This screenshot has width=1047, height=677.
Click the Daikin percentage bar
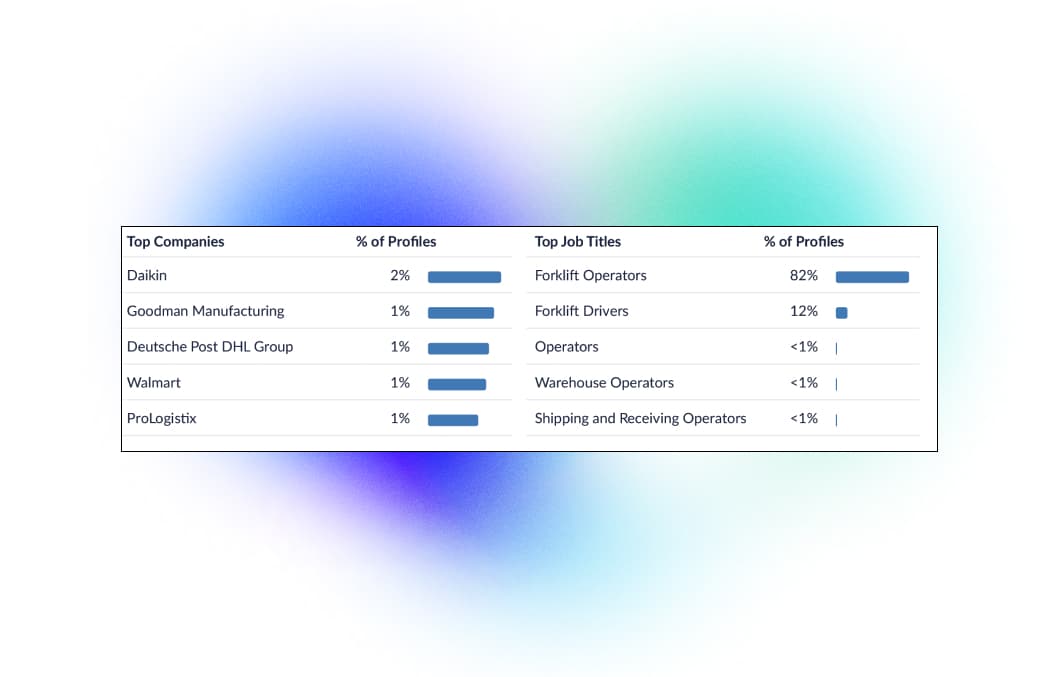[x=464, y=277]
